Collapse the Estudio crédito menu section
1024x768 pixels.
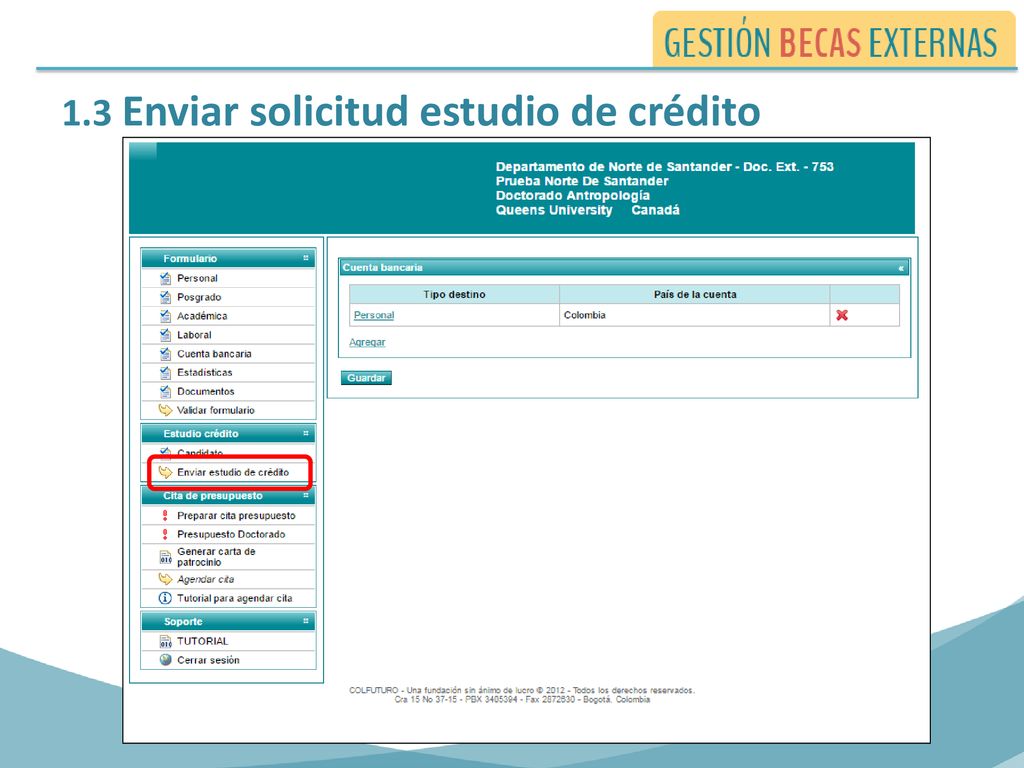point(305,434)
